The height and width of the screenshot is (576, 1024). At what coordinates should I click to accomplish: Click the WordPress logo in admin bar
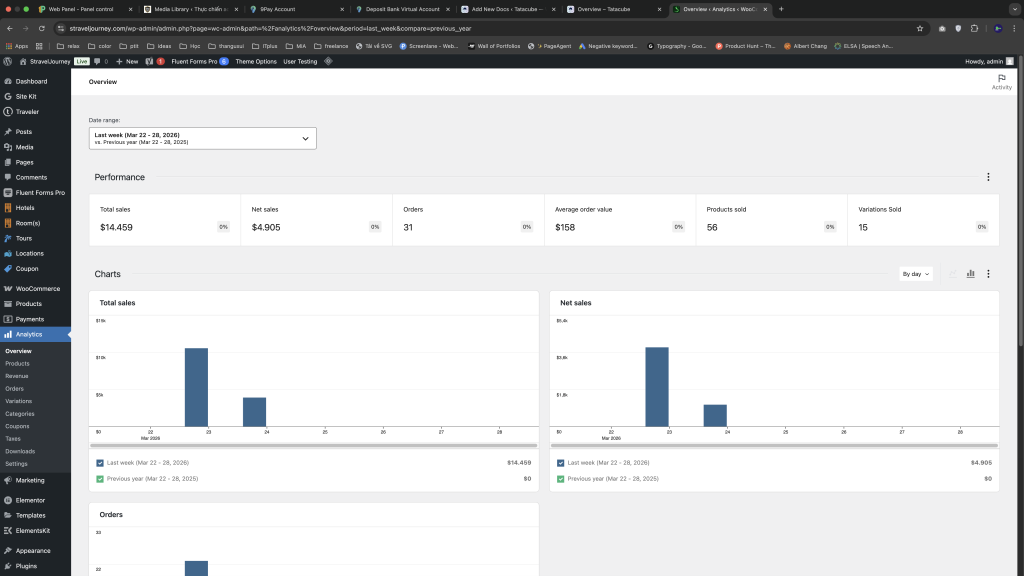click(7, 61)
